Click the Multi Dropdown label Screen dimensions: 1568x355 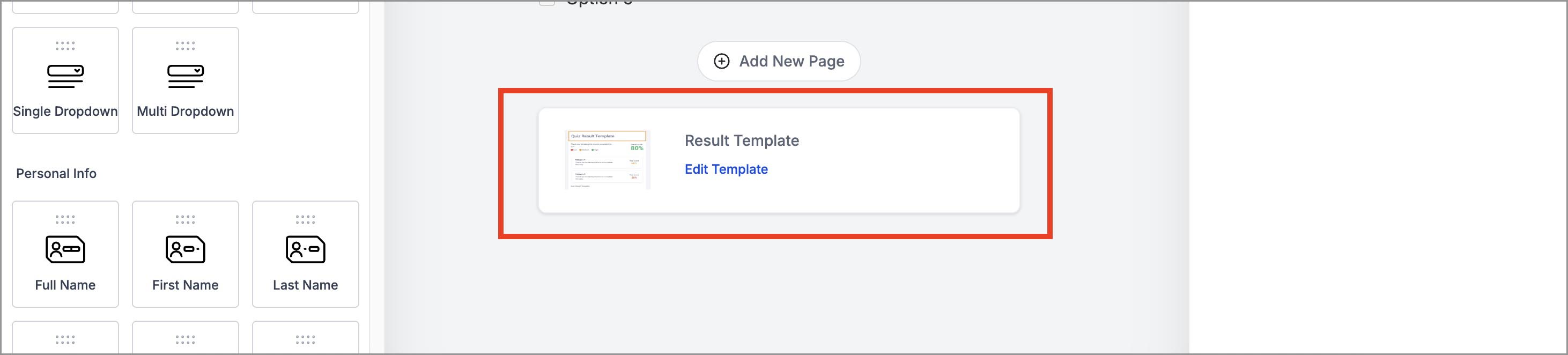point(186,112)
